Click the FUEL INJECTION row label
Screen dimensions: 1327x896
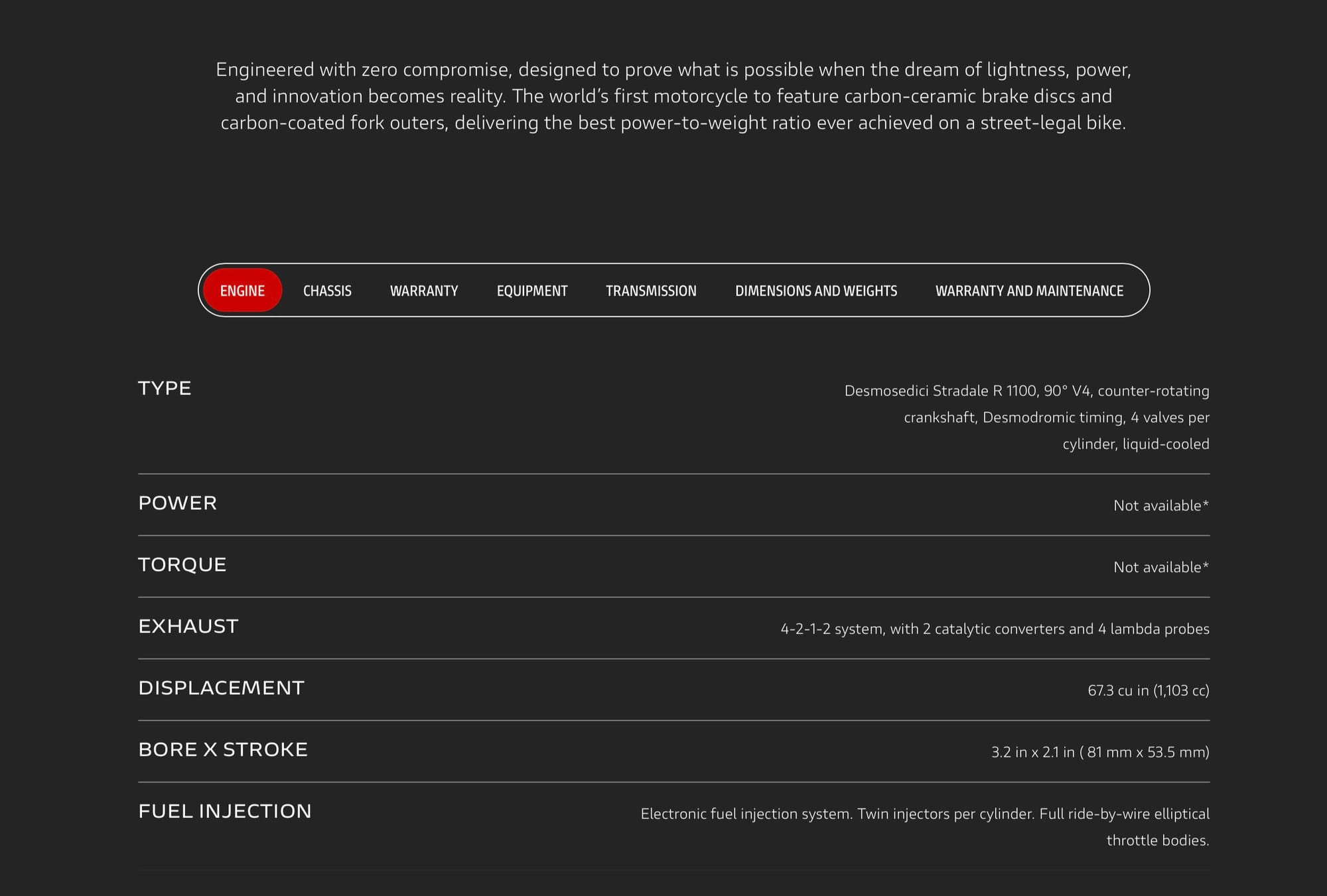pyautogui.click(x=224, y=811)
